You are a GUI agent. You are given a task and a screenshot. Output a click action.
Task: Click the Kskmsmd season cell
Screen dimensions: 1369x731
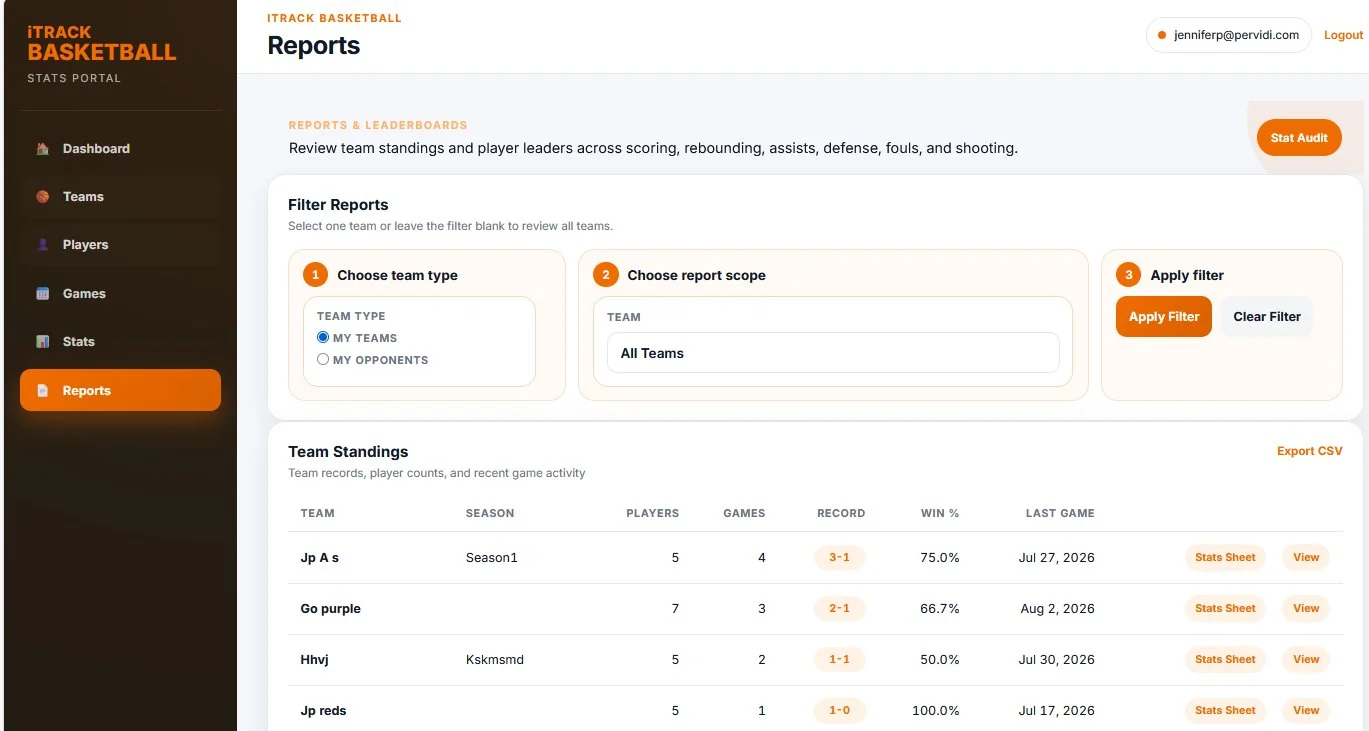pyautogui.click(x=495, y=660)
